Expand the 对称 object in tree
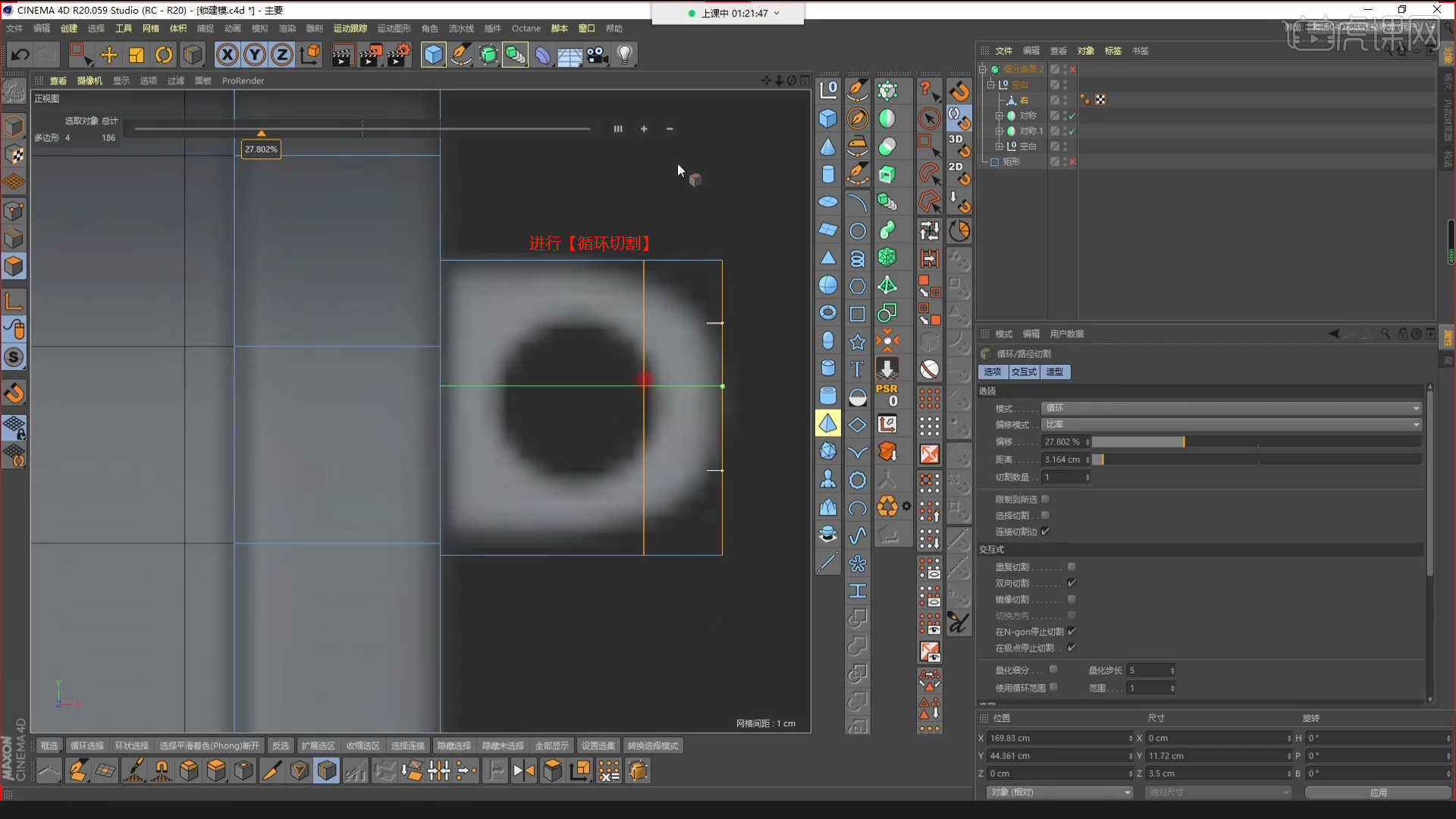 tap(999, 116)
